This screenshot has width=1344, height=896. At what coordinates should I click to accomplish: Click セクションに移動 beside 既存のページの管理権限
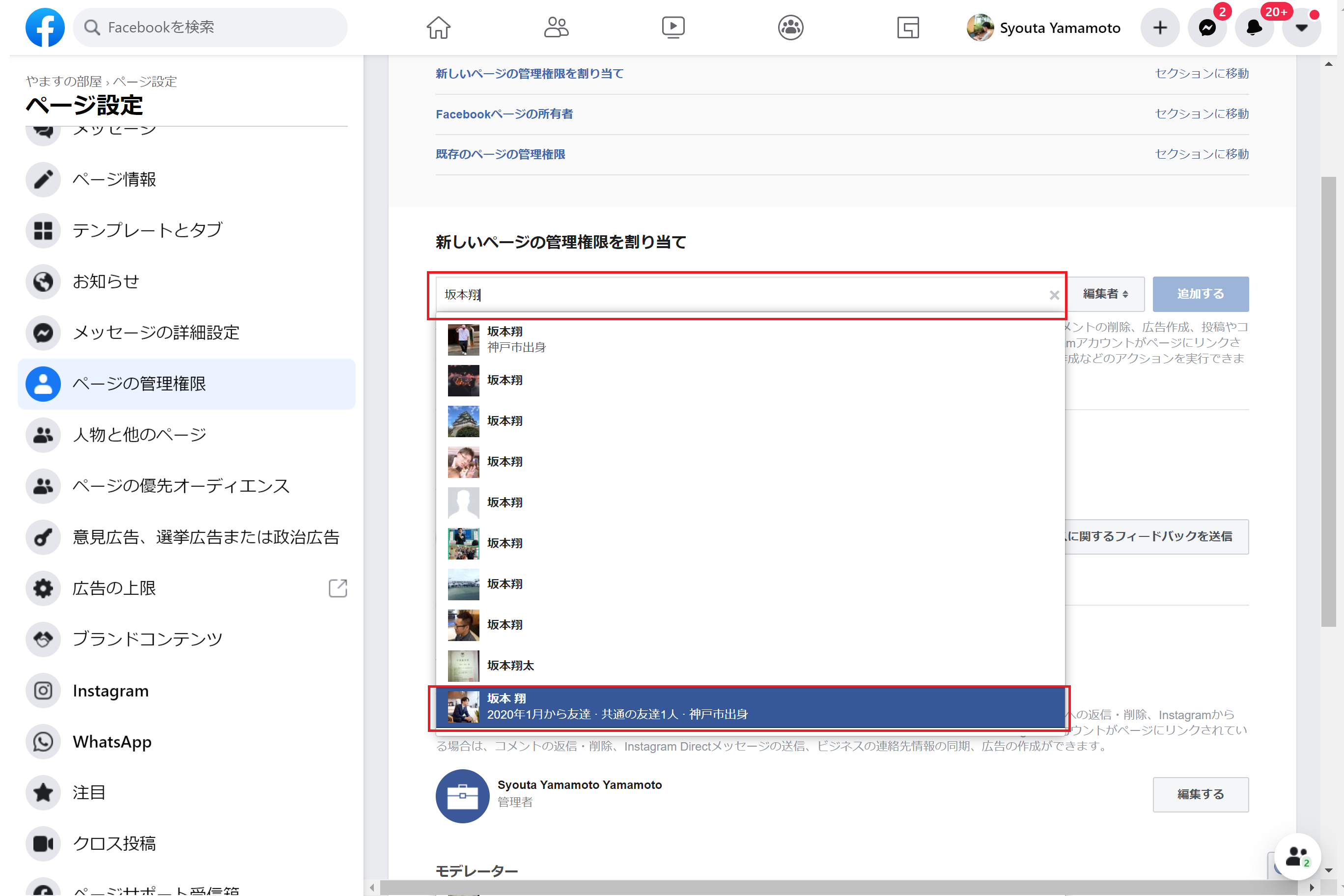coord(1202,154)
